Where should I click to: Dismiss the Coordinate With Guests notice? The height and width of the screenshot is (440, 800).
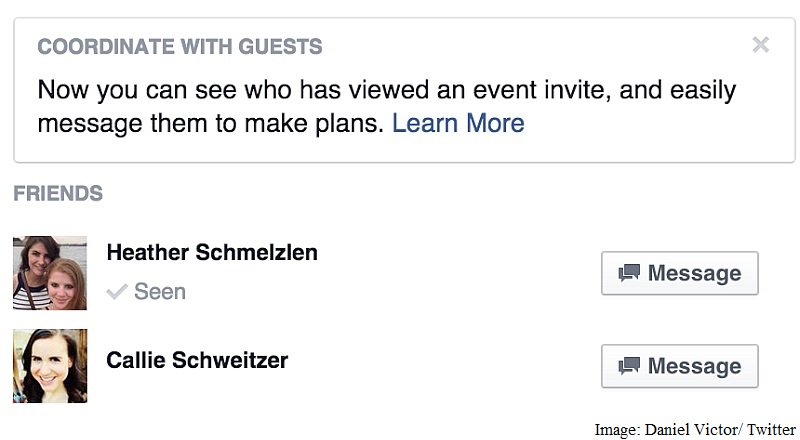tap(760, 45)
